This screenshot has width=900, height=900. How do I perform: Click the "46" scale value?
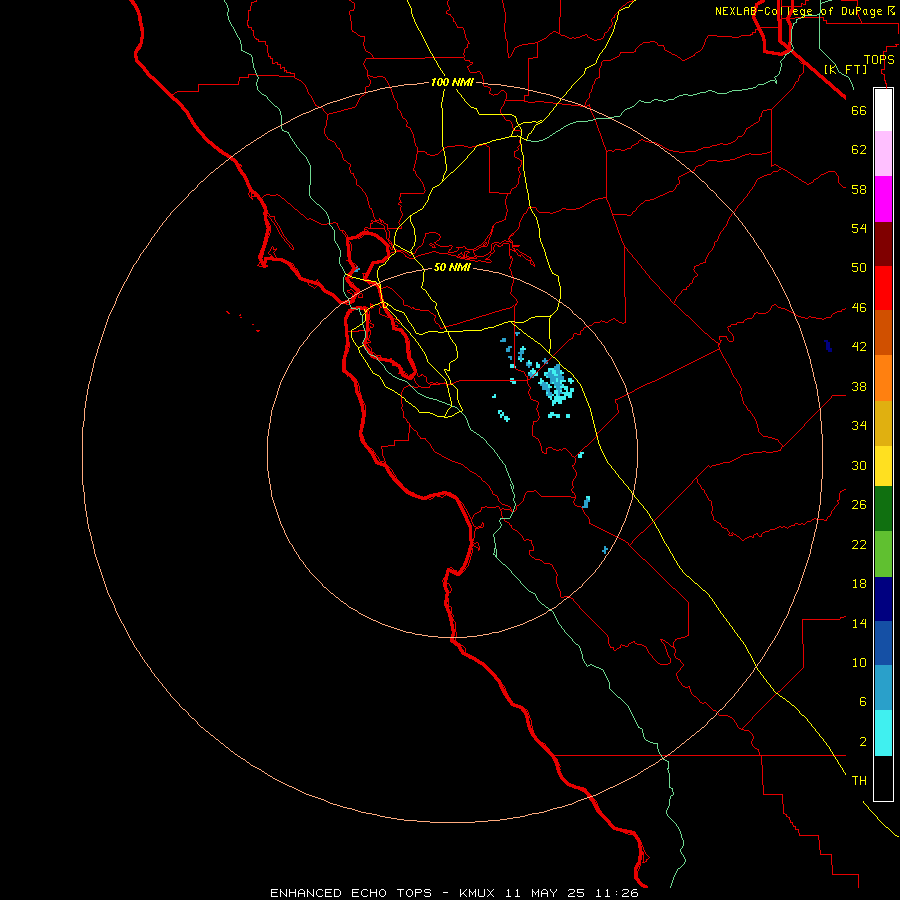(x=859, y=308)
